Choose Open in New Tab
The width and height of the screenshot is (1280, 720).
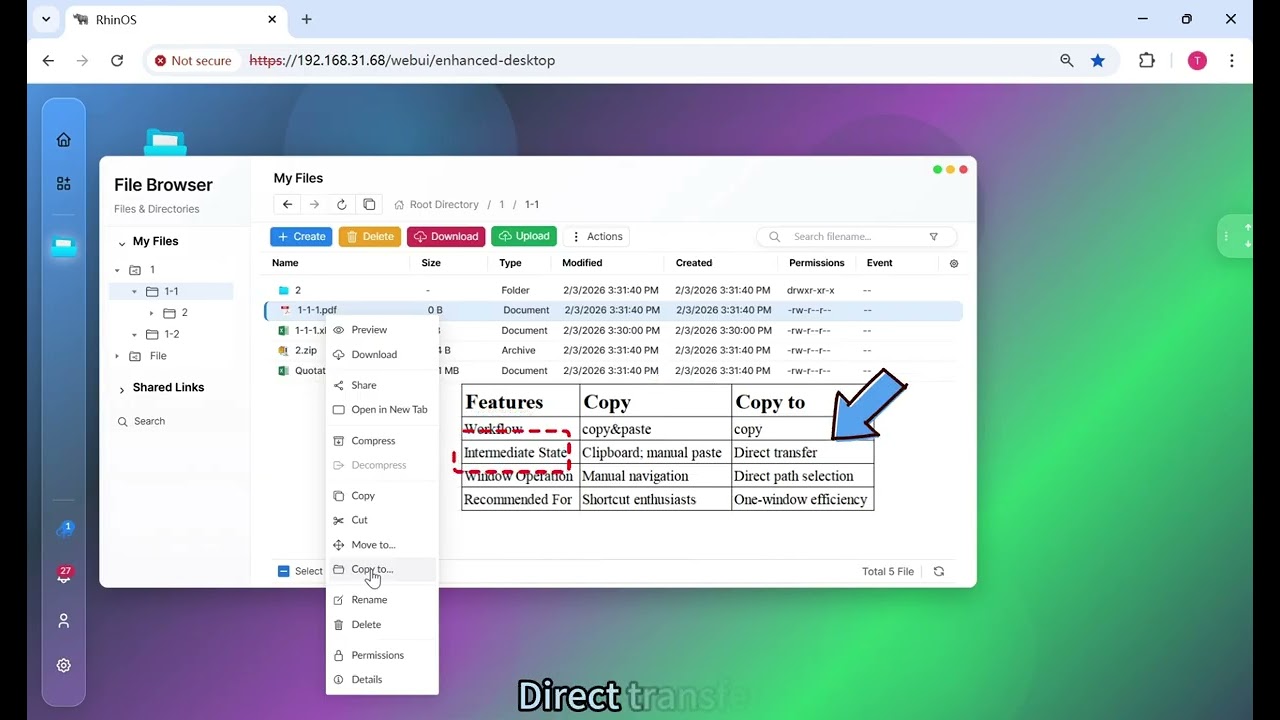tap(382, 409)
